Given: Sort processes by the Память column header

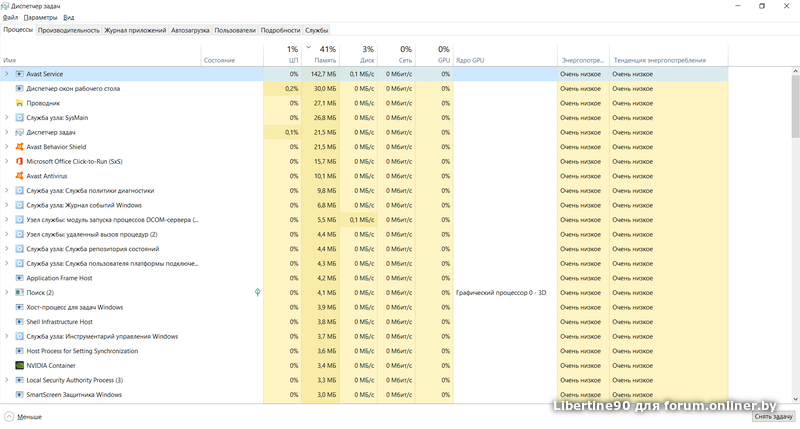Looking at the screenshot, I should click(326, 55).
